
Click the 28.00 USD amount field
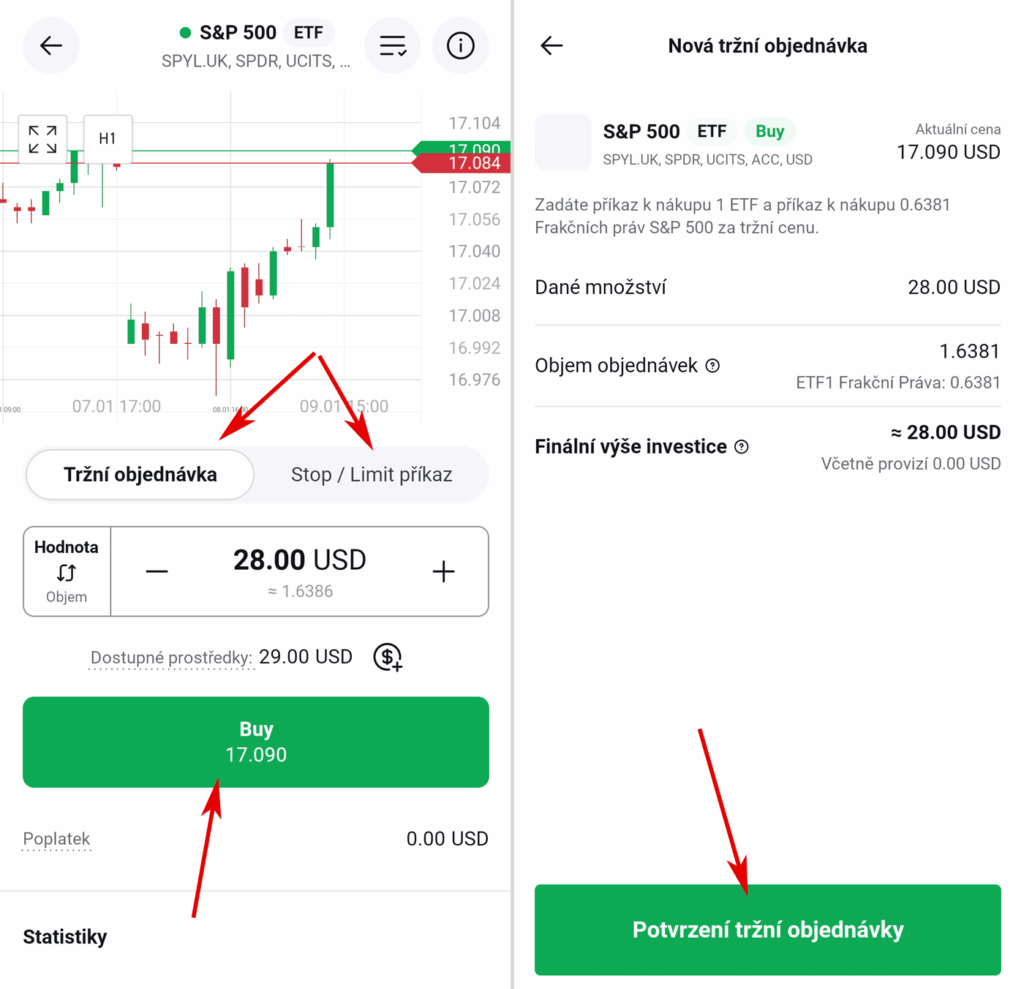click(299, 561)
